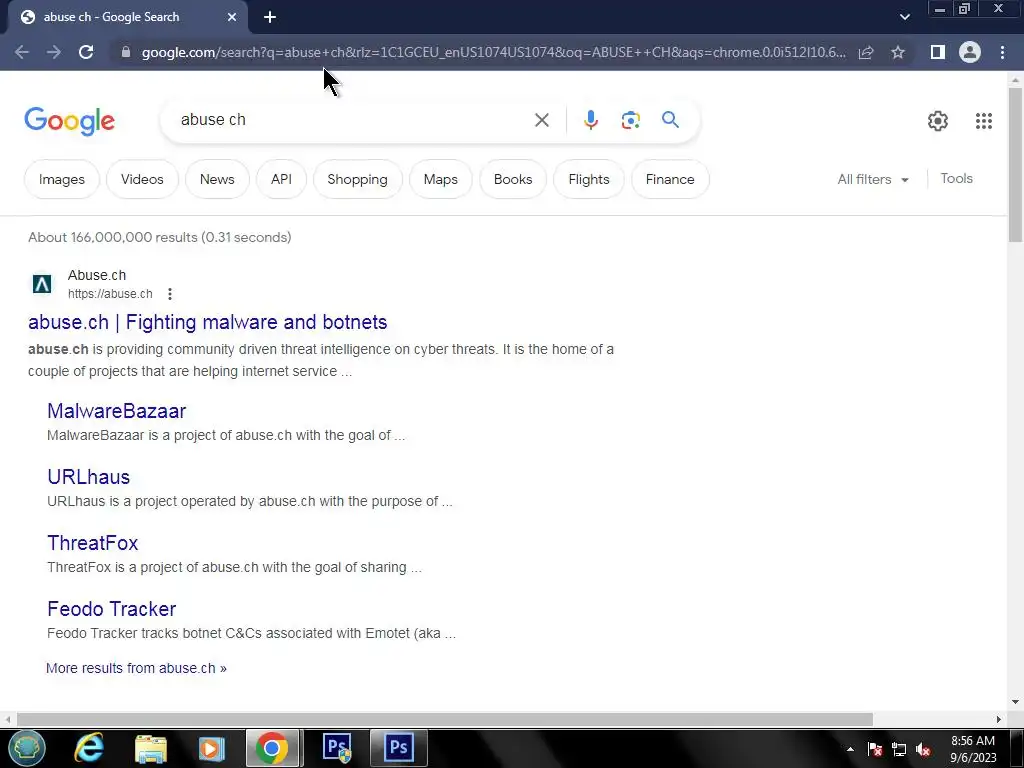
Task: Open abuse.ch Fighting malware and botnets result
Action: click(x=208, y=322)
